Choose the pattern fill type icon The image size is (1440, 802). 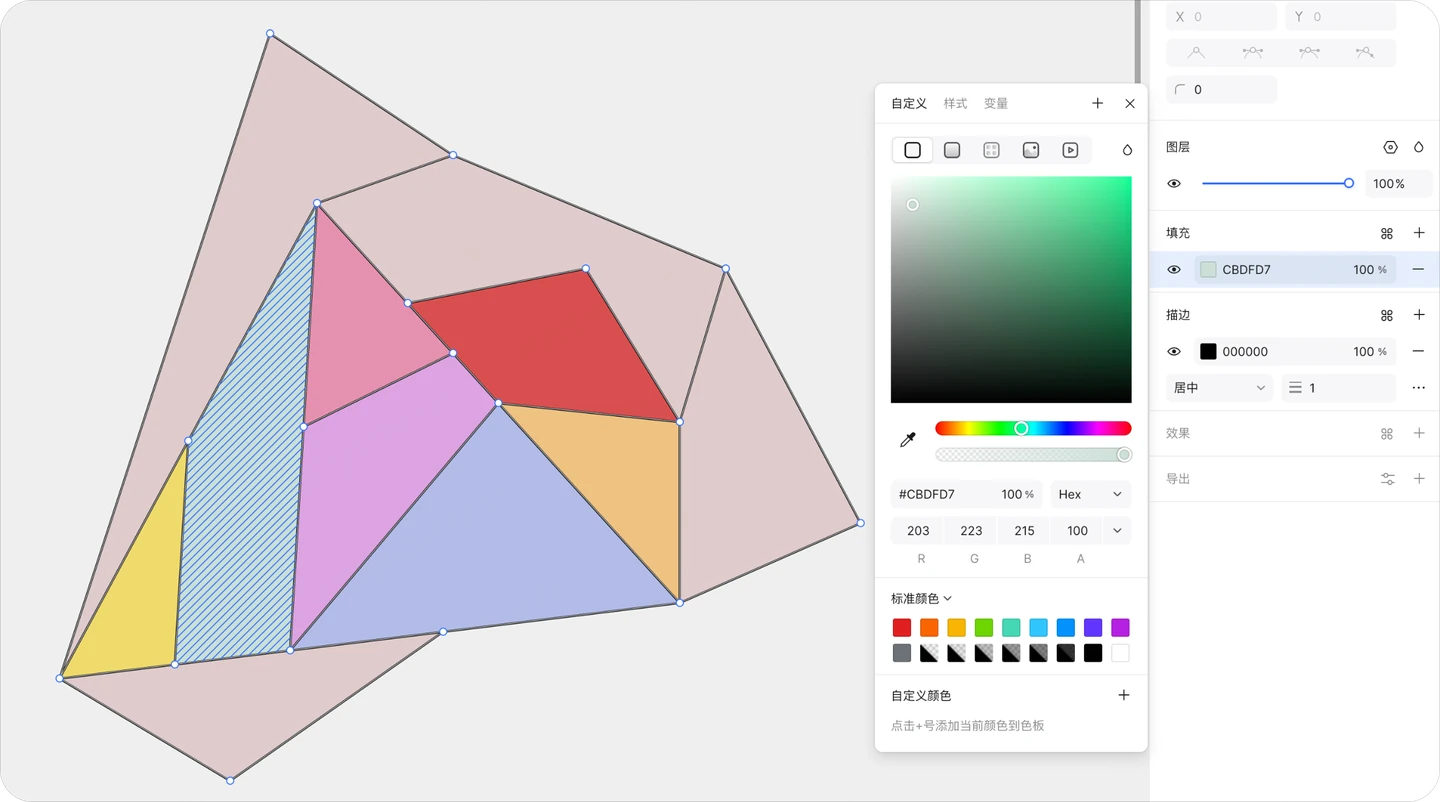coord(991,150)
